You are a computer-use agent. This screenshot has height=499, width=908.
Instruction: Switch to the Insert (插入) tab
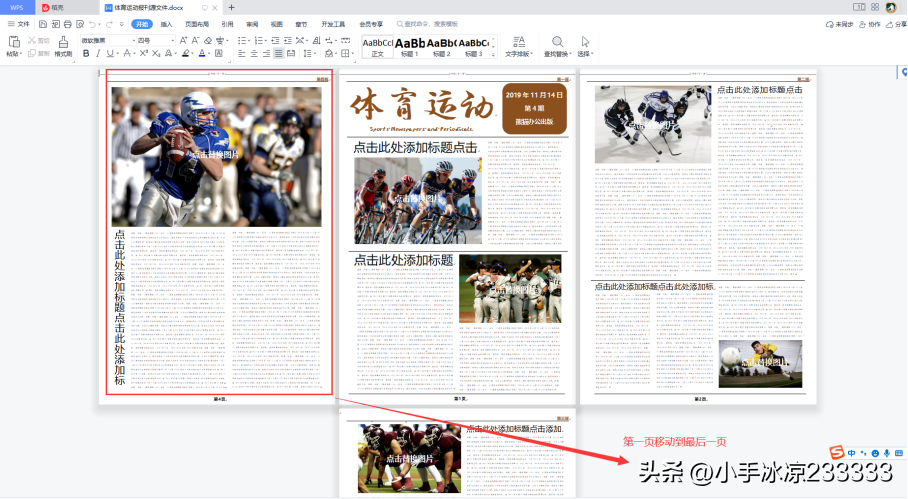coord(166,23)
